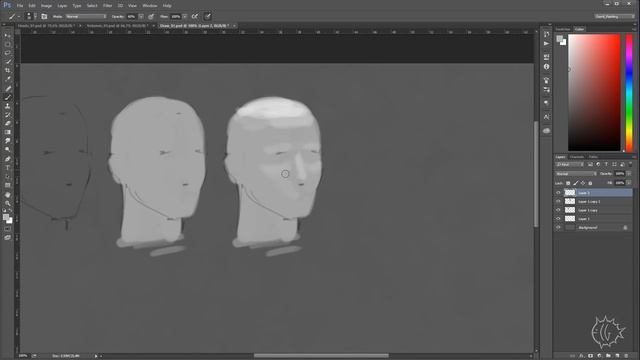Viewport: 640px width, 360px height.
Task: Open the brush Opacity slider arrow
Action: 141,16
